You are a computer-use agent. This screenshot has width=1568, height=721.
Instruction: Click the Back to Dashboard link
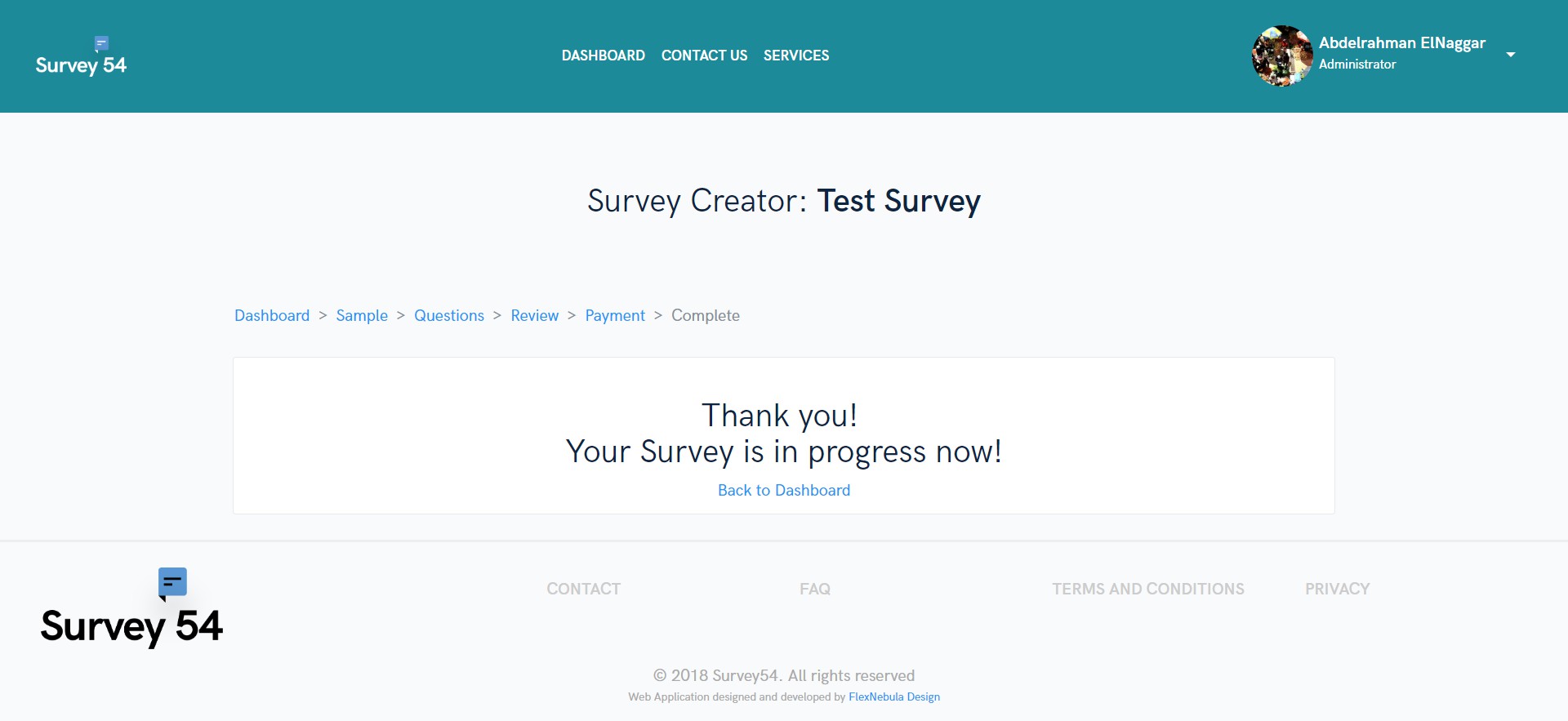pyautogui.click(x=784, y=490)
